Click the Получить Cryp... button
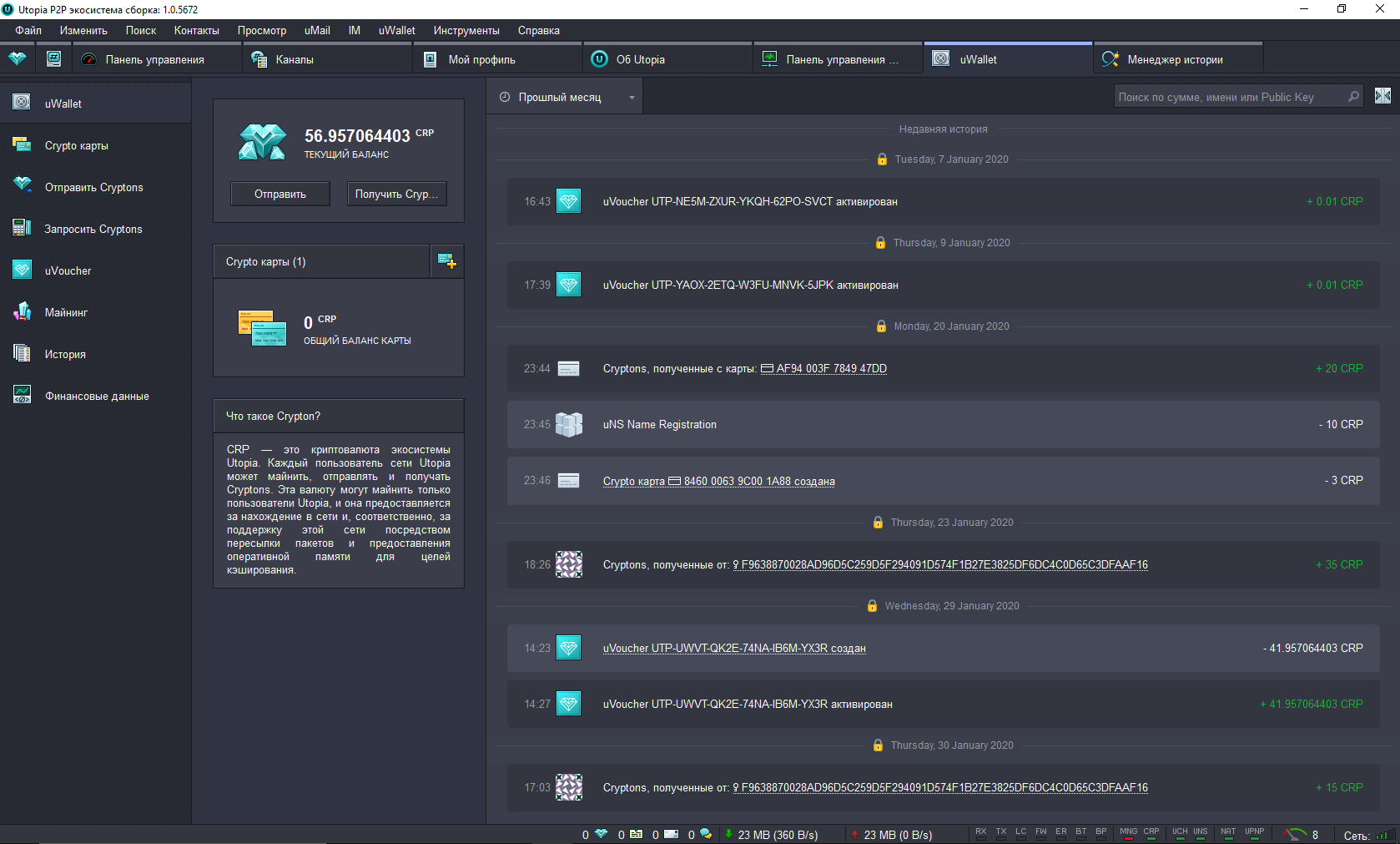The height and width of the screenshot is (844, 1400). pyautogui.click(x=397, y=194)
